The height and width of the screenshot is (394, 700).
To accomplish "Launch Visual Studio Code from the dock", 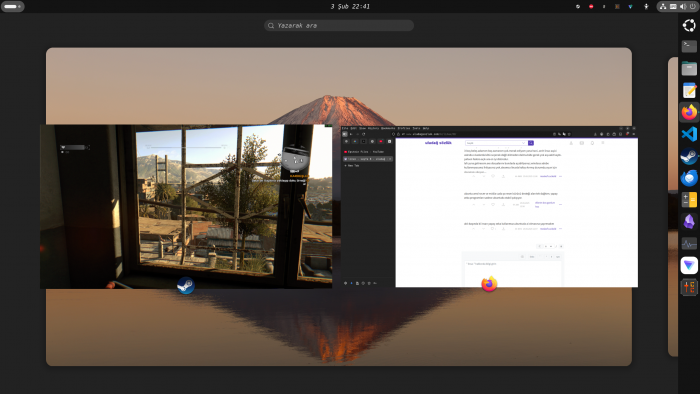I will [x=689, y=134].
